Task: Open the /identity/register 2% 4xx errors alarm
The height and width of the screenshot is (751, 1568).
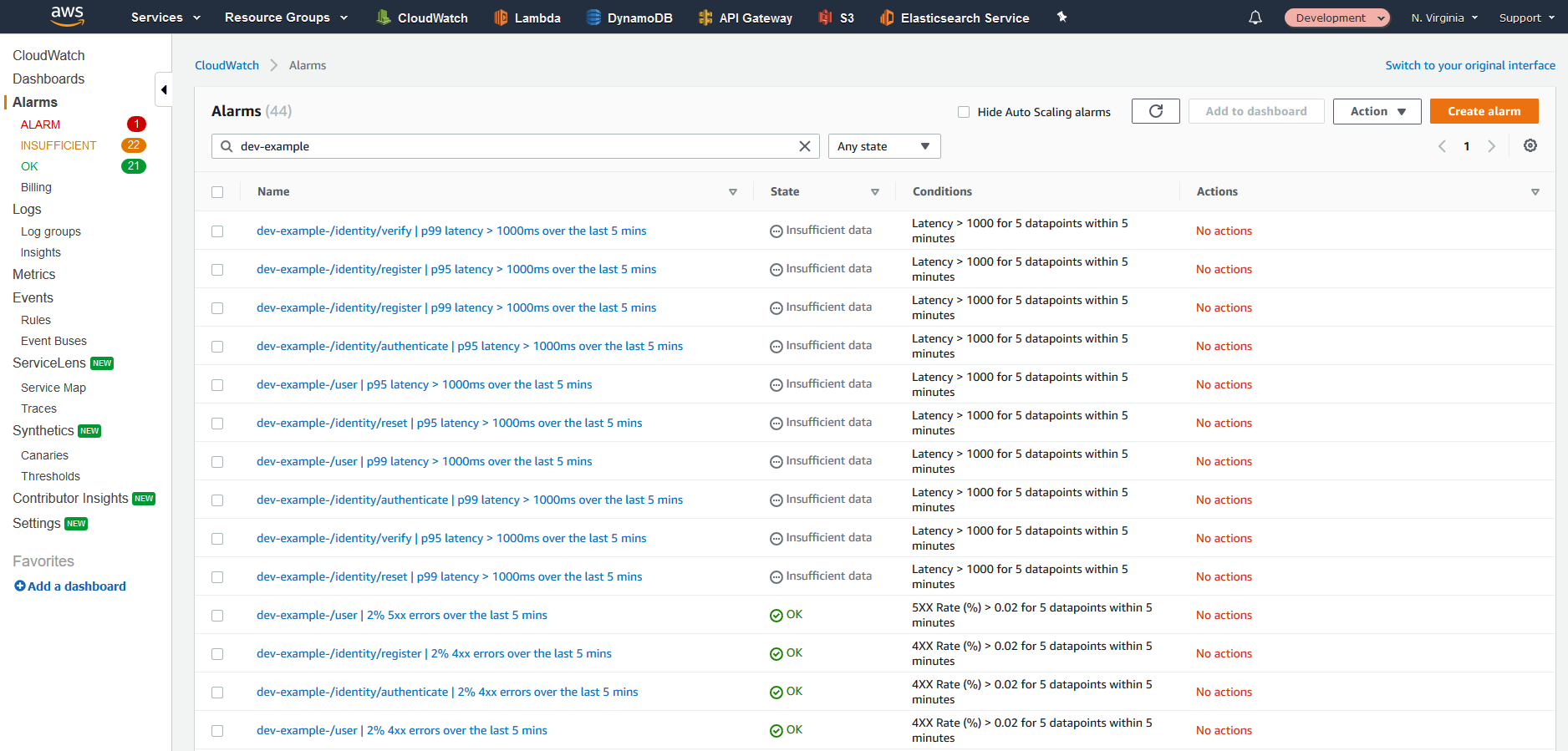Action: (434, 653)
